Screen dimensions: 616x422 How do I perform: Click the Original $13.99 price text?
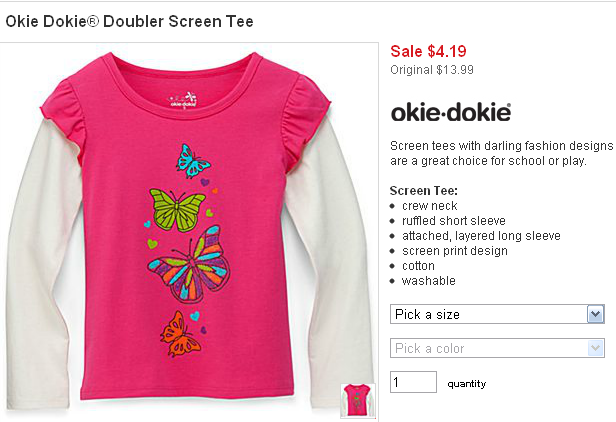click(432, 70)
